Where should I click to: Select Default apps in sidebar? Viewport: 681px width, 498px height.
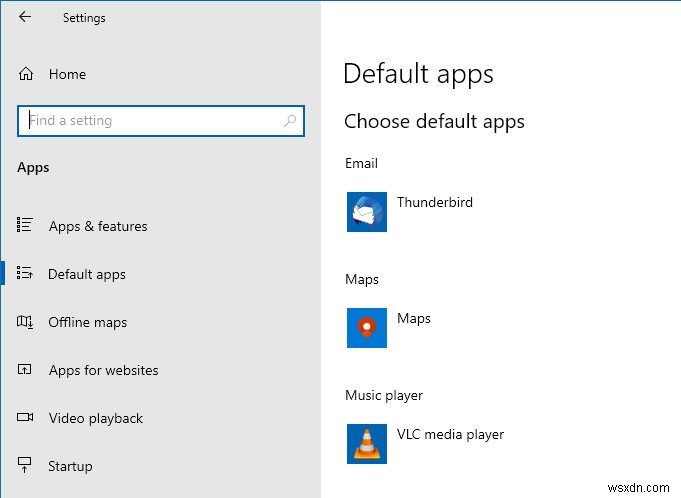click(x=87, y=274)
